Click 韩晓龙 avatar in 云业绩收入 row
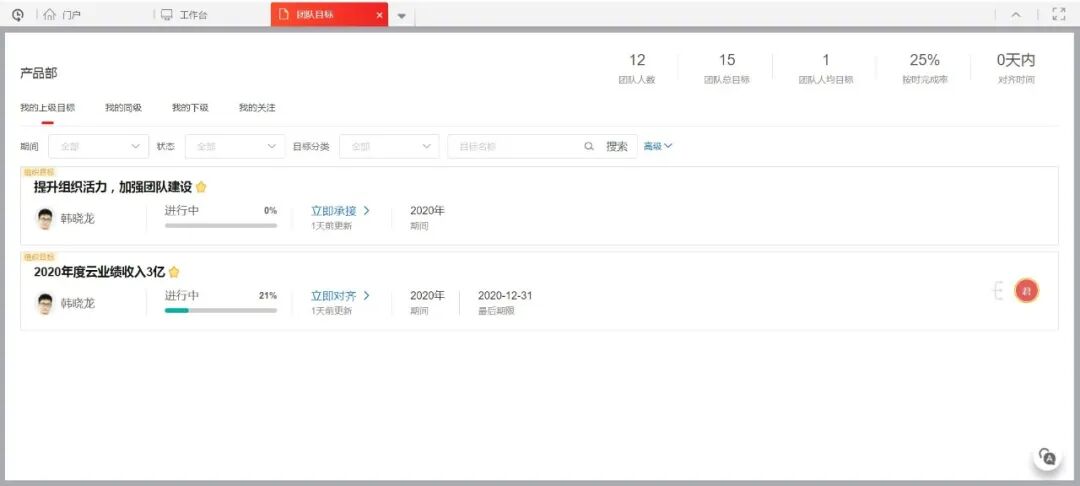The image size is (1080, 486). 45,304
